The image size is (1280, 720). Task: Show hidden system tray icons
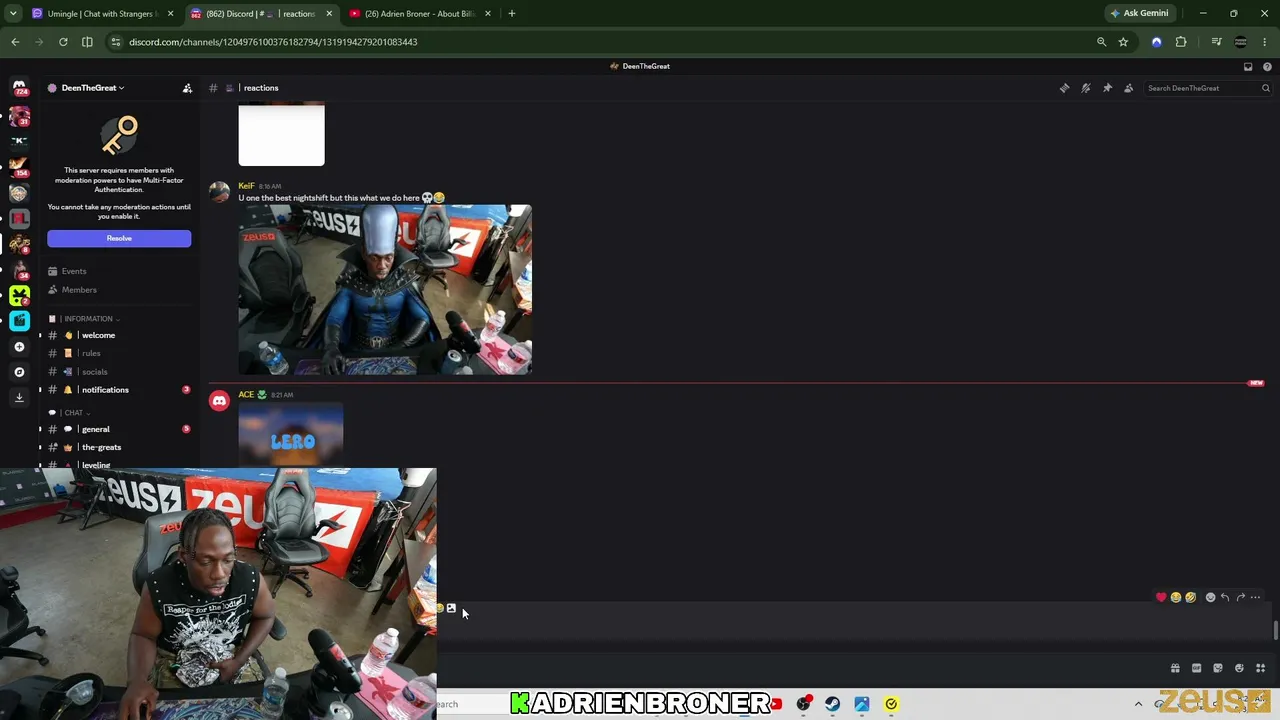(1138, 704)
